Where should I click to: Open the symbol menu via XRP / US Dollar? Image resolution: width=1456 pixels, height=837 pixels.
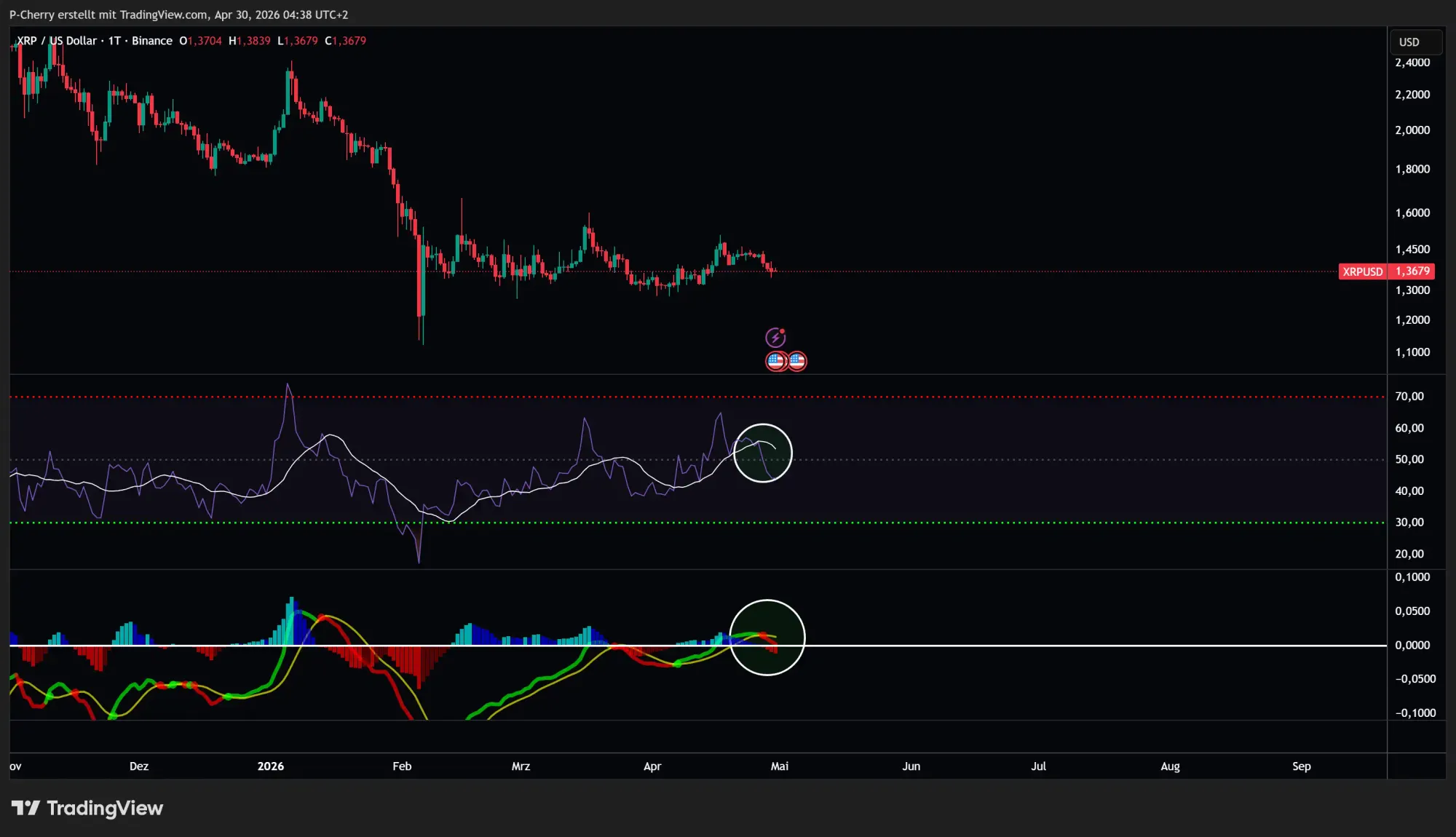[x=58, y=41]
